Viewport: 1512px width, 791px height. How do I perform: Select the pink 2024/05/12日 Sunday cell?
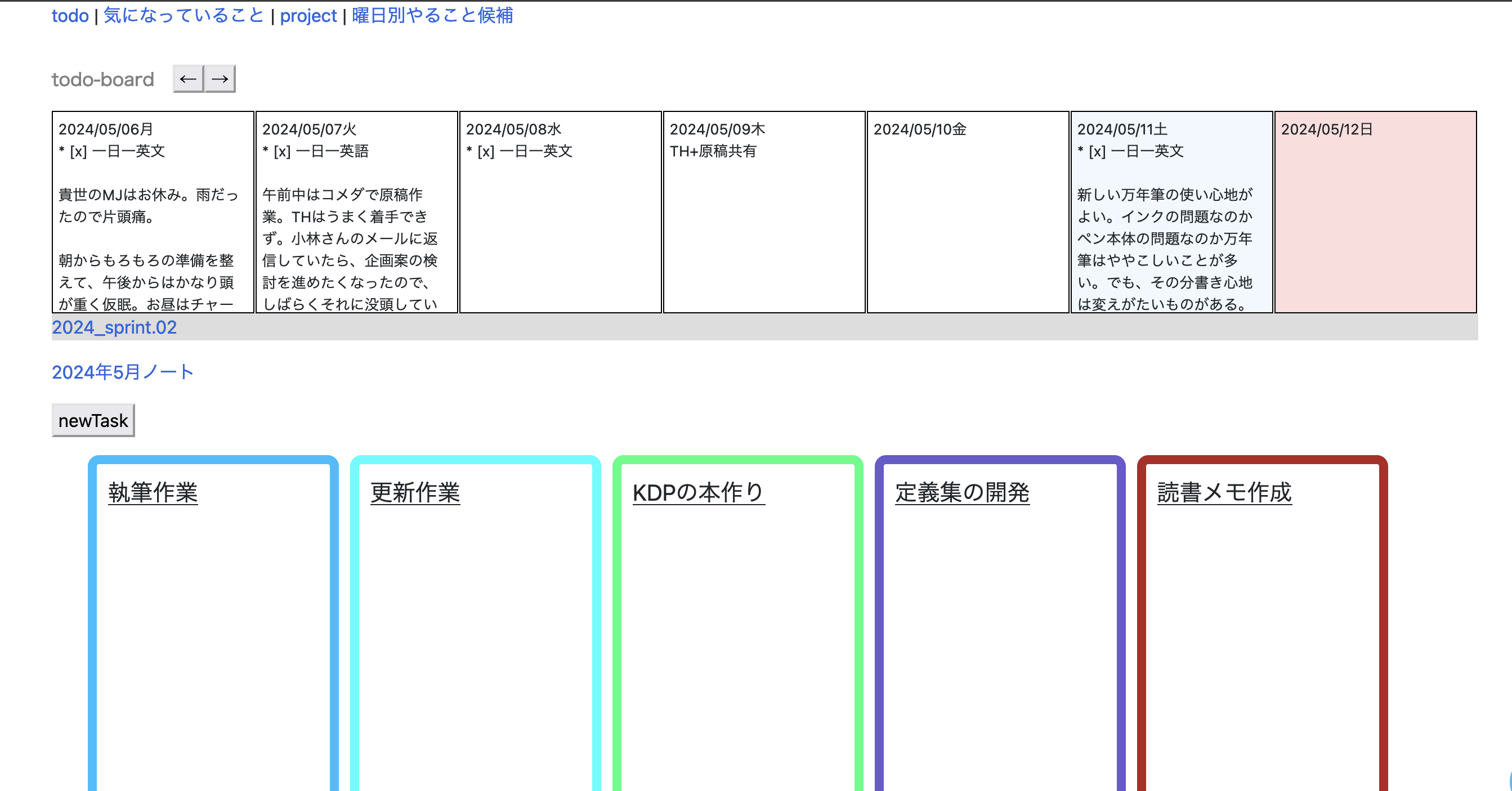coord(1375,223)
